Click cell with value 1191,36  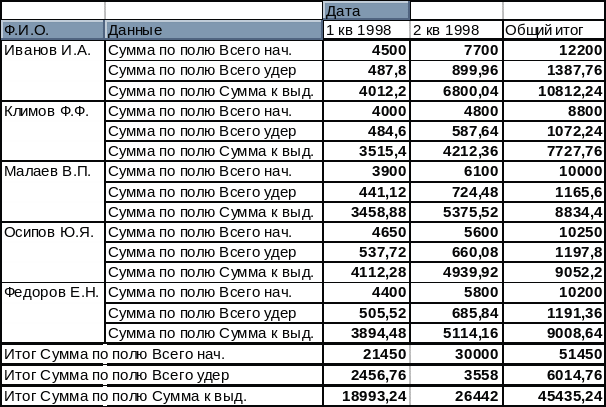pyautogui.click(x=554, y=313)
